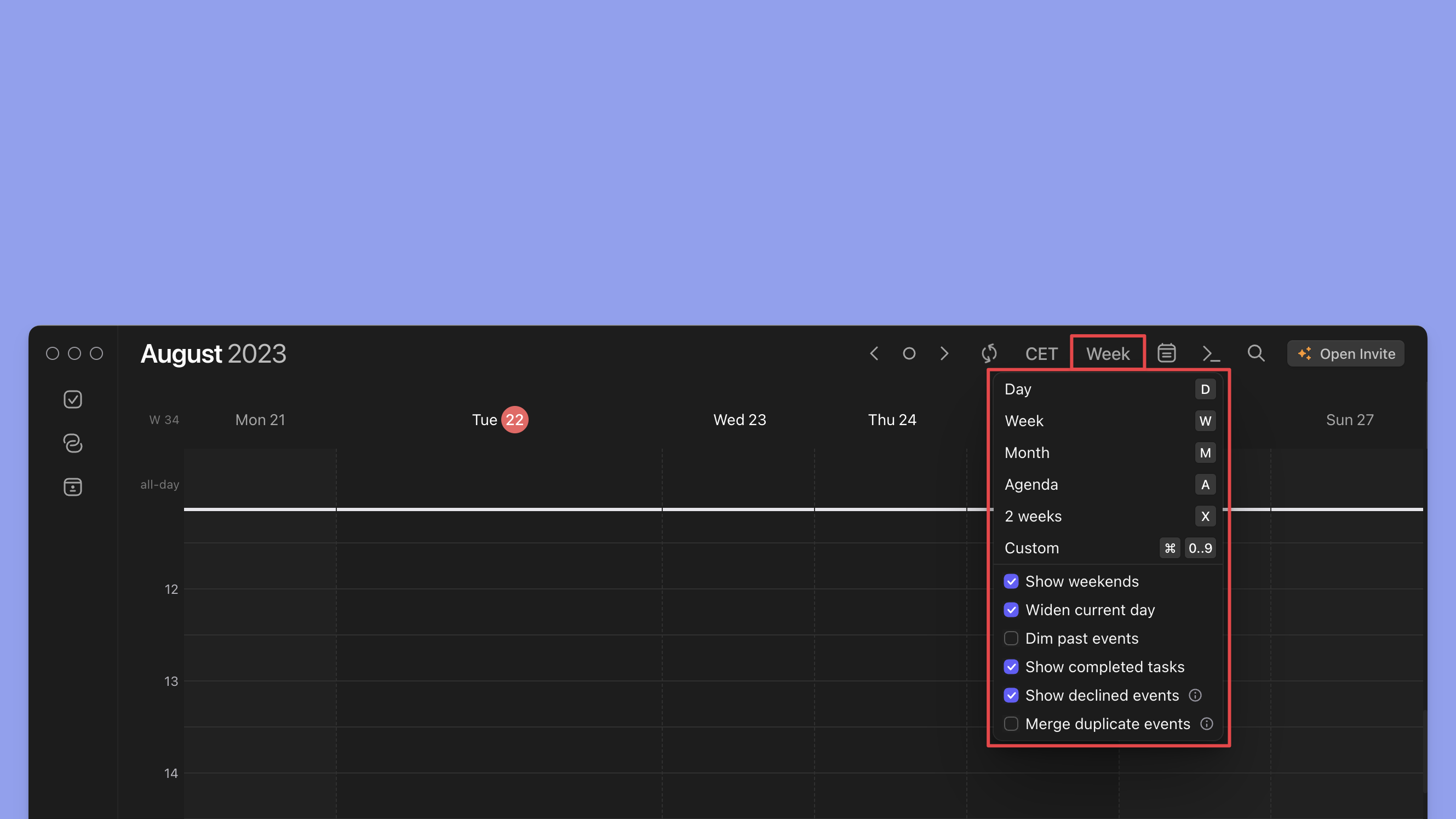Show info for Show declined events

(1195, 695)
